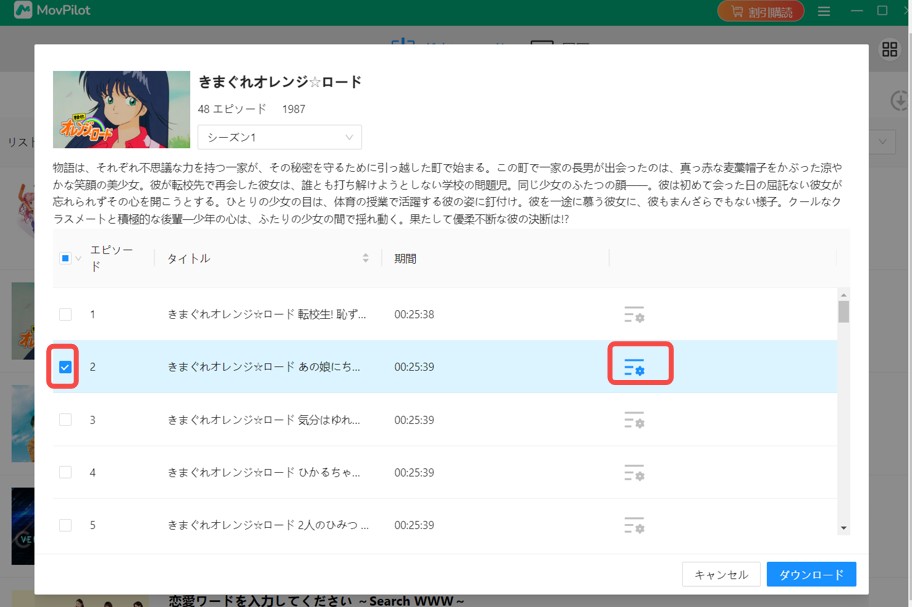This screenshot has width=912, height=607.
Task: Select episode 1 title 転校生! 恥ず...
Action: 267,315
